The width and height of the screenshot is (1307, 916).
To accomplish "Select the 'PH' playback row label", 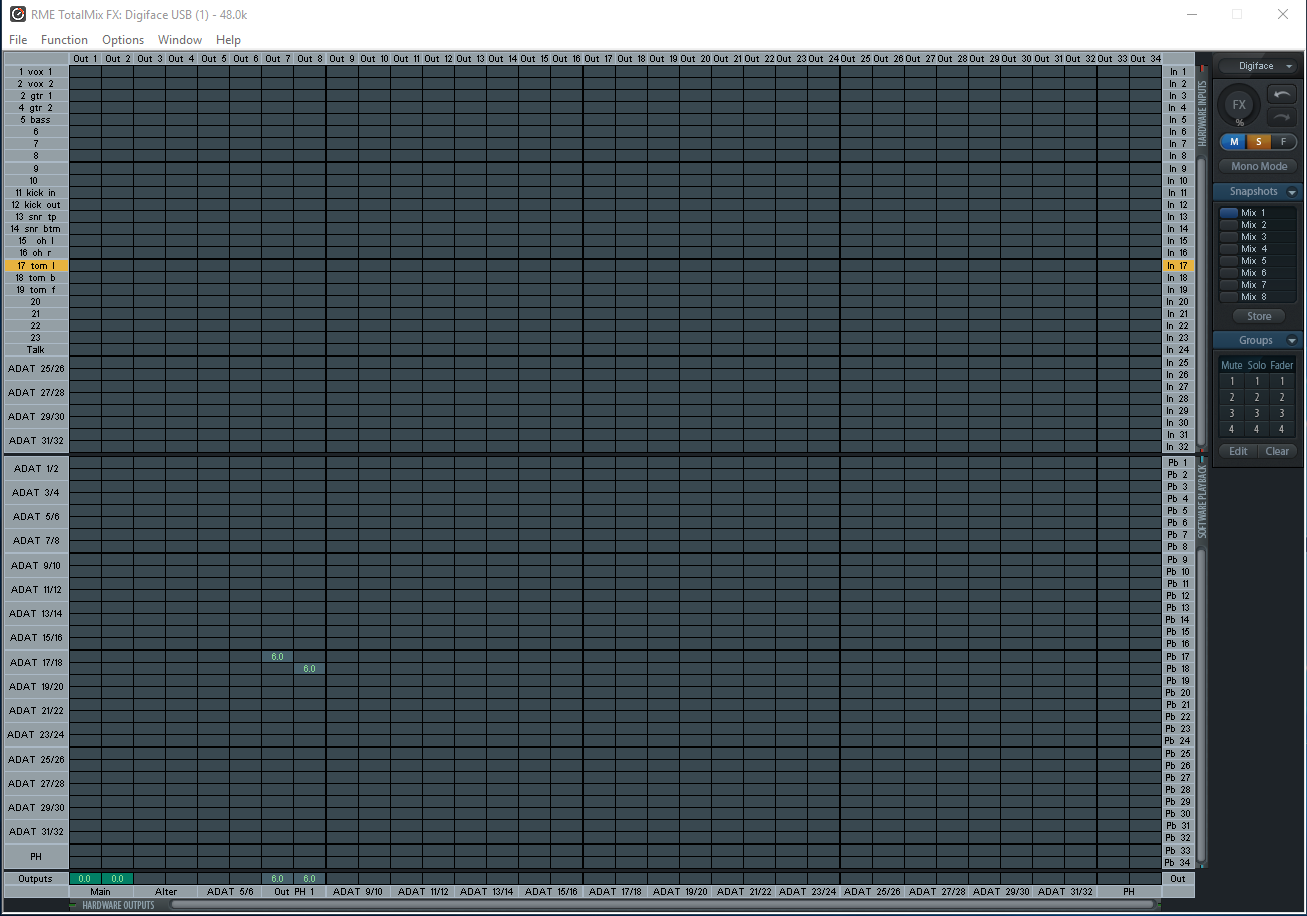I will point(36,857).
